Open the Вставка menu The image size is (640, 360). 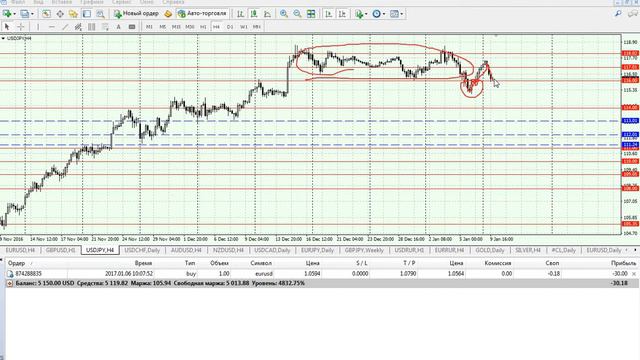click(62, 2)
